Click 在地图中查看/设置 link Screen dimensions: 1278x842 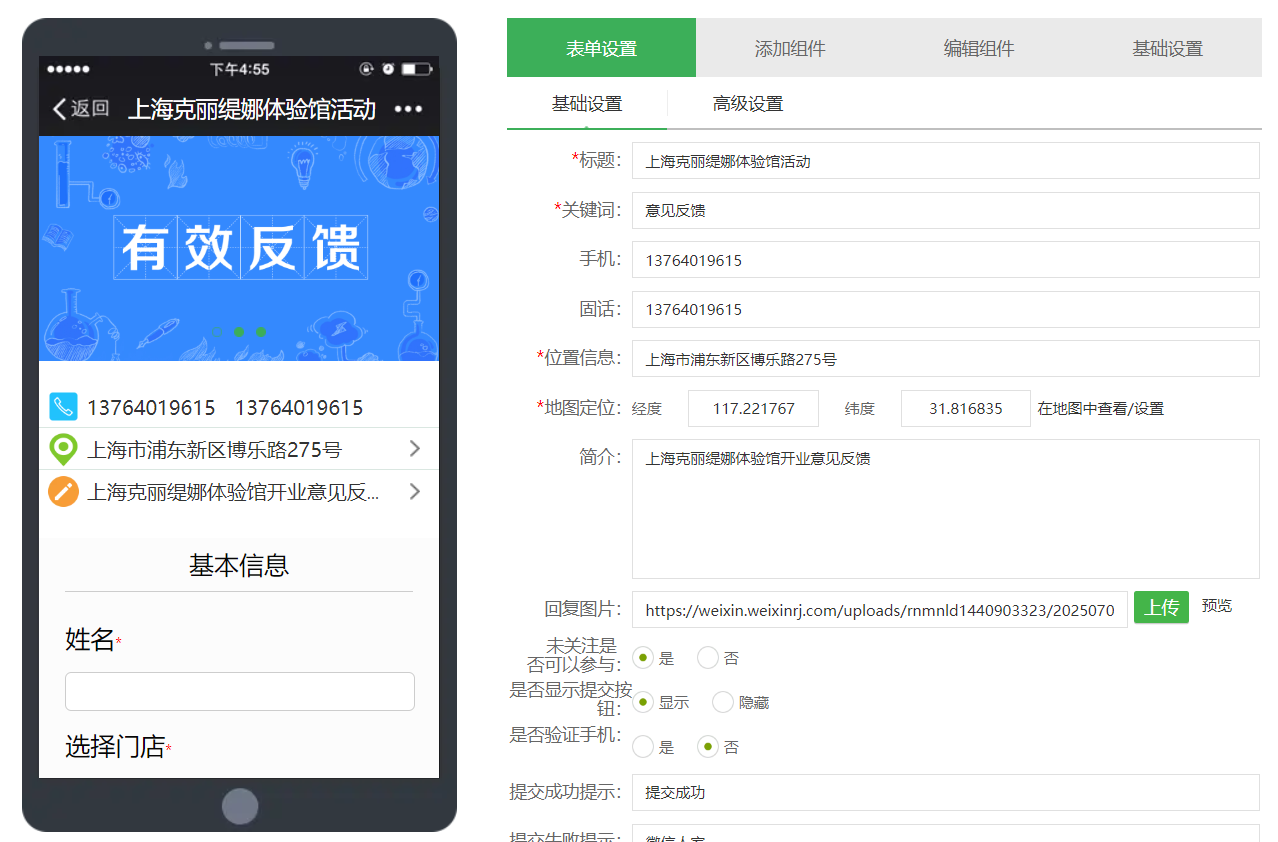click(x=1101, y=408)
